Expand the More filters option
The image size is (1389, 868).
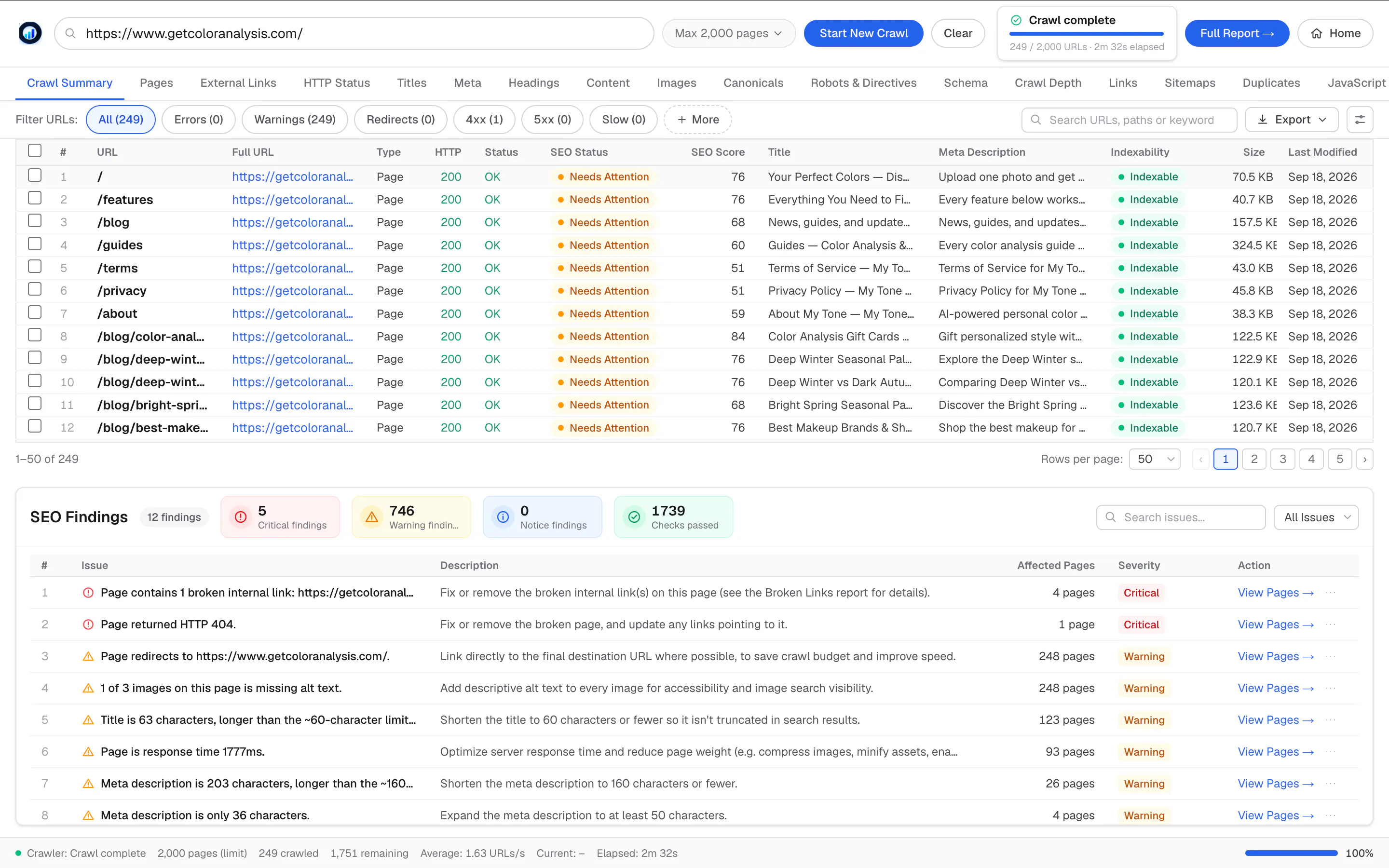pos(697,120)
